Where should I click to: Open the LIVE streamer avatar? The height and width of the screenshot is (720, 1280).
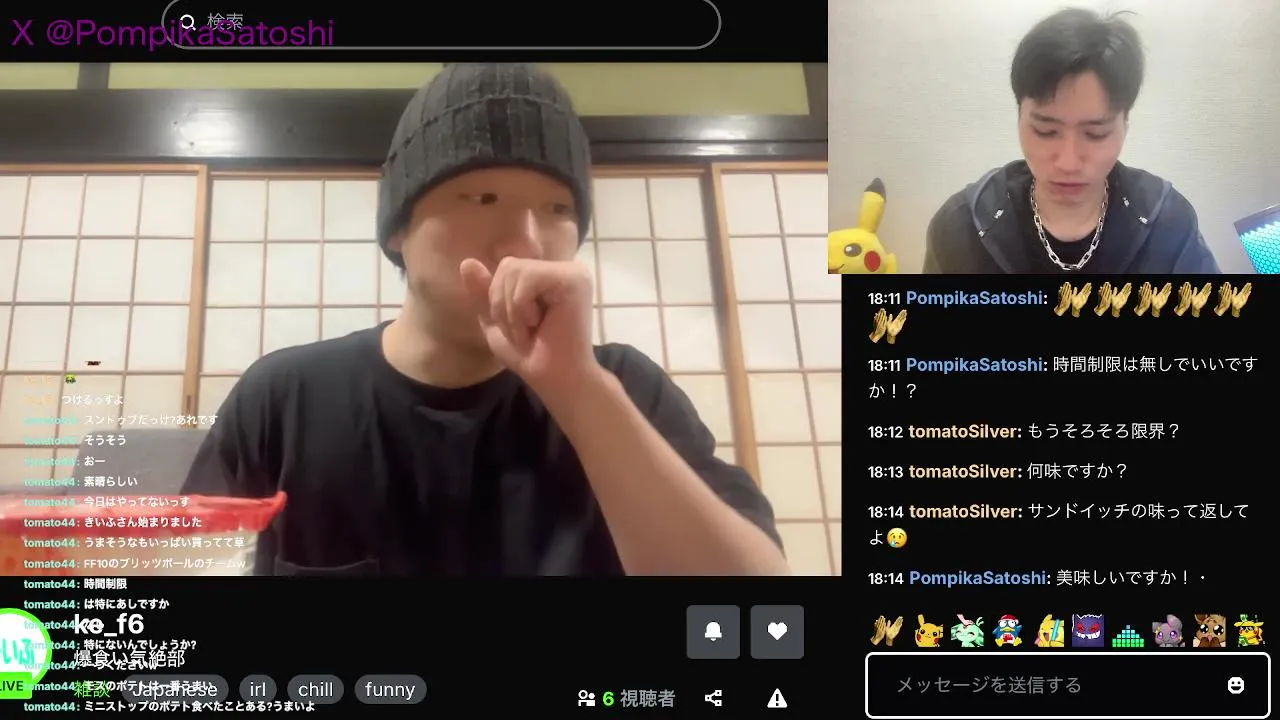coord(22,652)
